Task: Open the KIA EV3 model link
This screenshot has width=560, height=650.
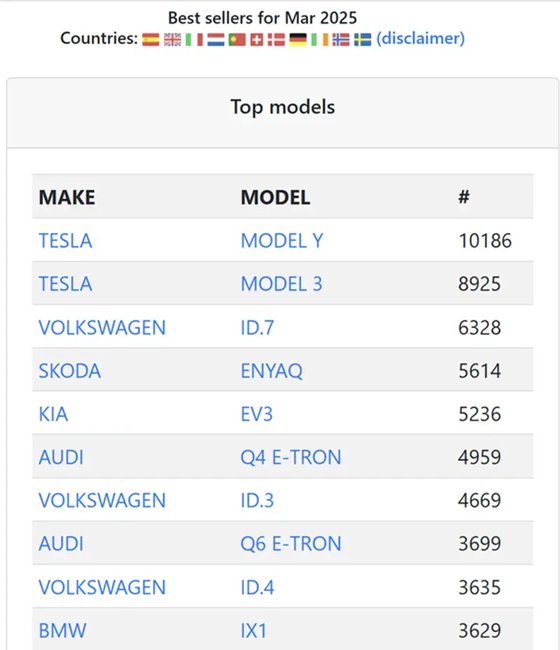Action: coord(257,414)
